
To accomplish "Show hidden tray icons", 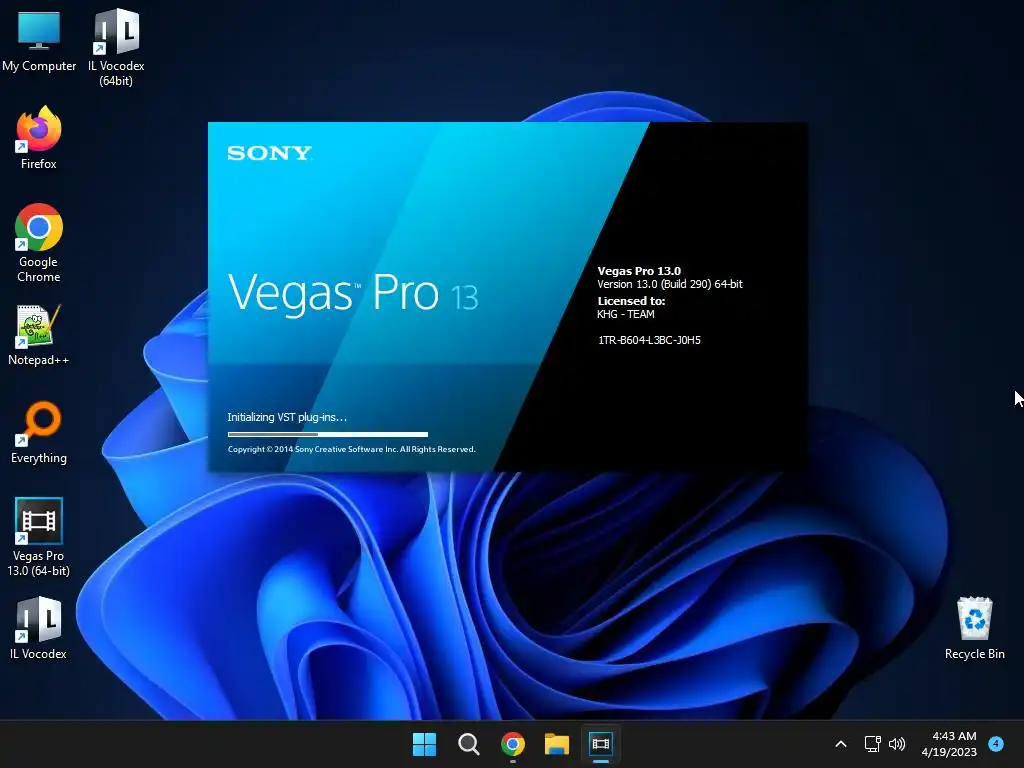I will pos(841,744).
